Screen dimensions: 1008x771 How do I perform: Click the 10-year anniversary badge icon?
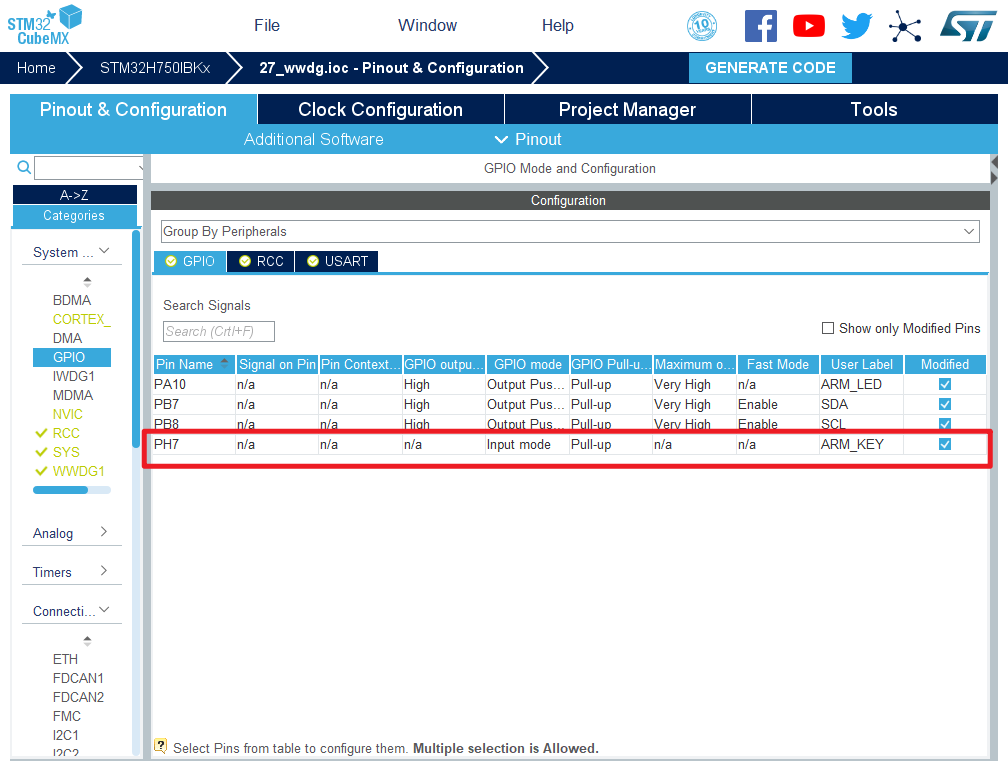point(702,26)
